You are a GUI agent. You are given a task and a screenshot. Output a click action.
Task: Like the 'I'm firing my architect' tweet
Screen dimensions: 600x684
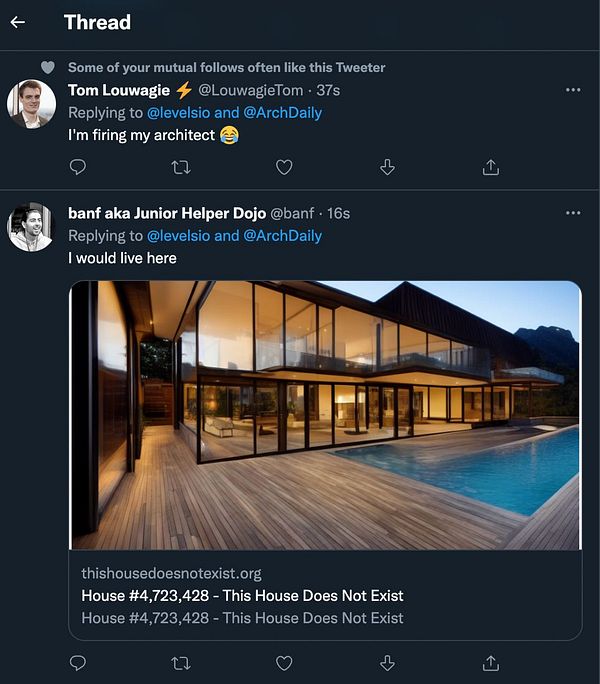click(x=284, y=167)
